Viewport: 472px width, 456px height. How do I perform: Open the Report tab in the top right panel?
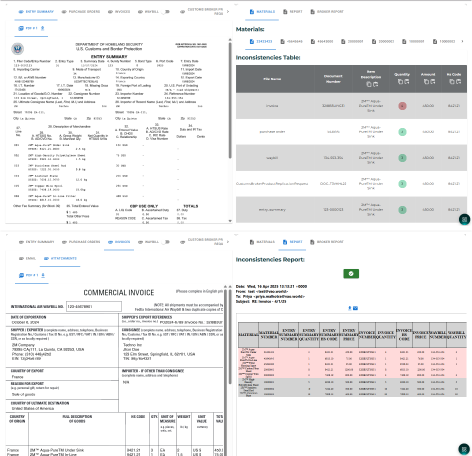(x=293, y=12)
